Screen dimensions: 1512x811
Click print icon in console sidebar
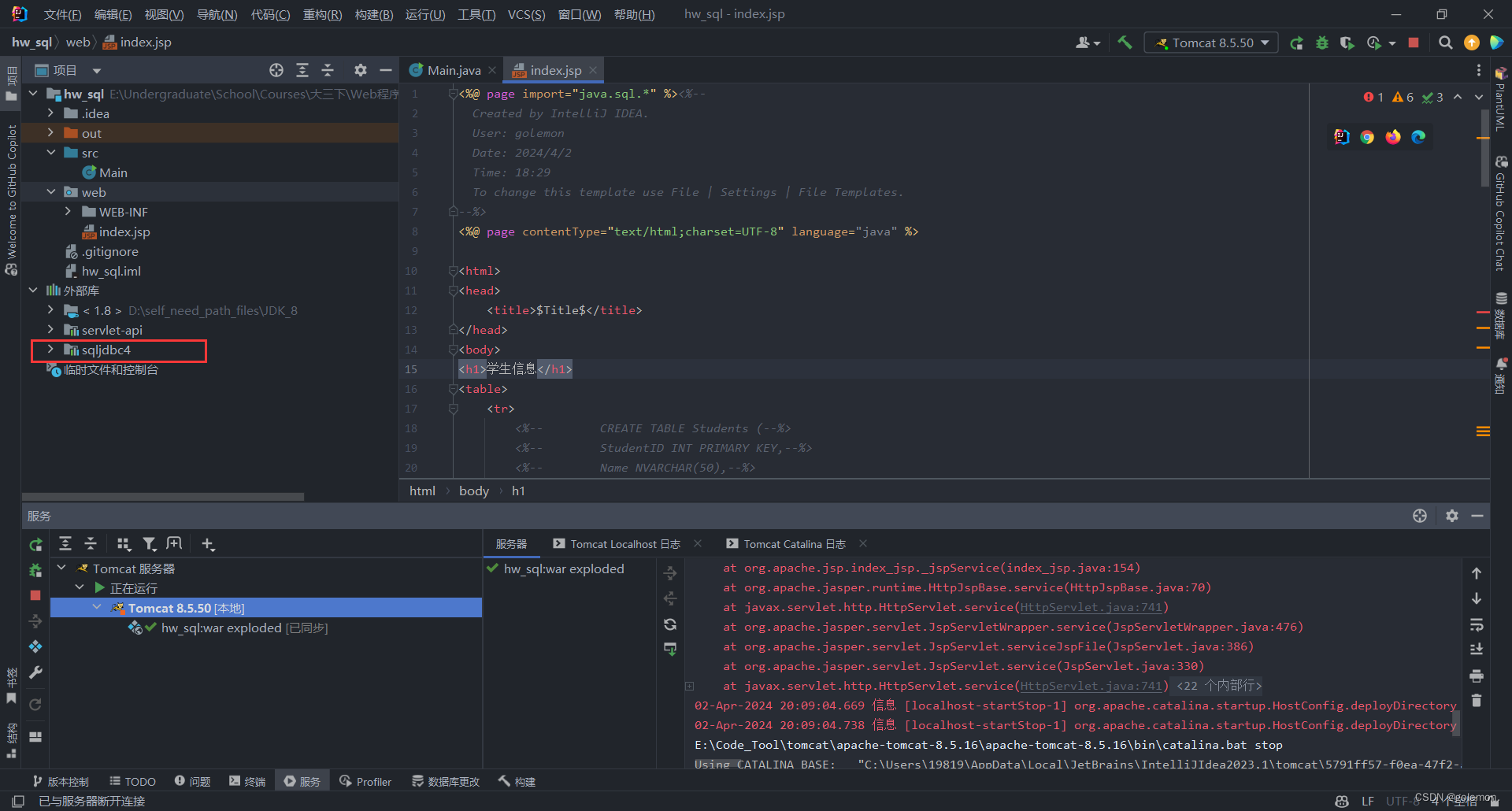[1477, 676]
